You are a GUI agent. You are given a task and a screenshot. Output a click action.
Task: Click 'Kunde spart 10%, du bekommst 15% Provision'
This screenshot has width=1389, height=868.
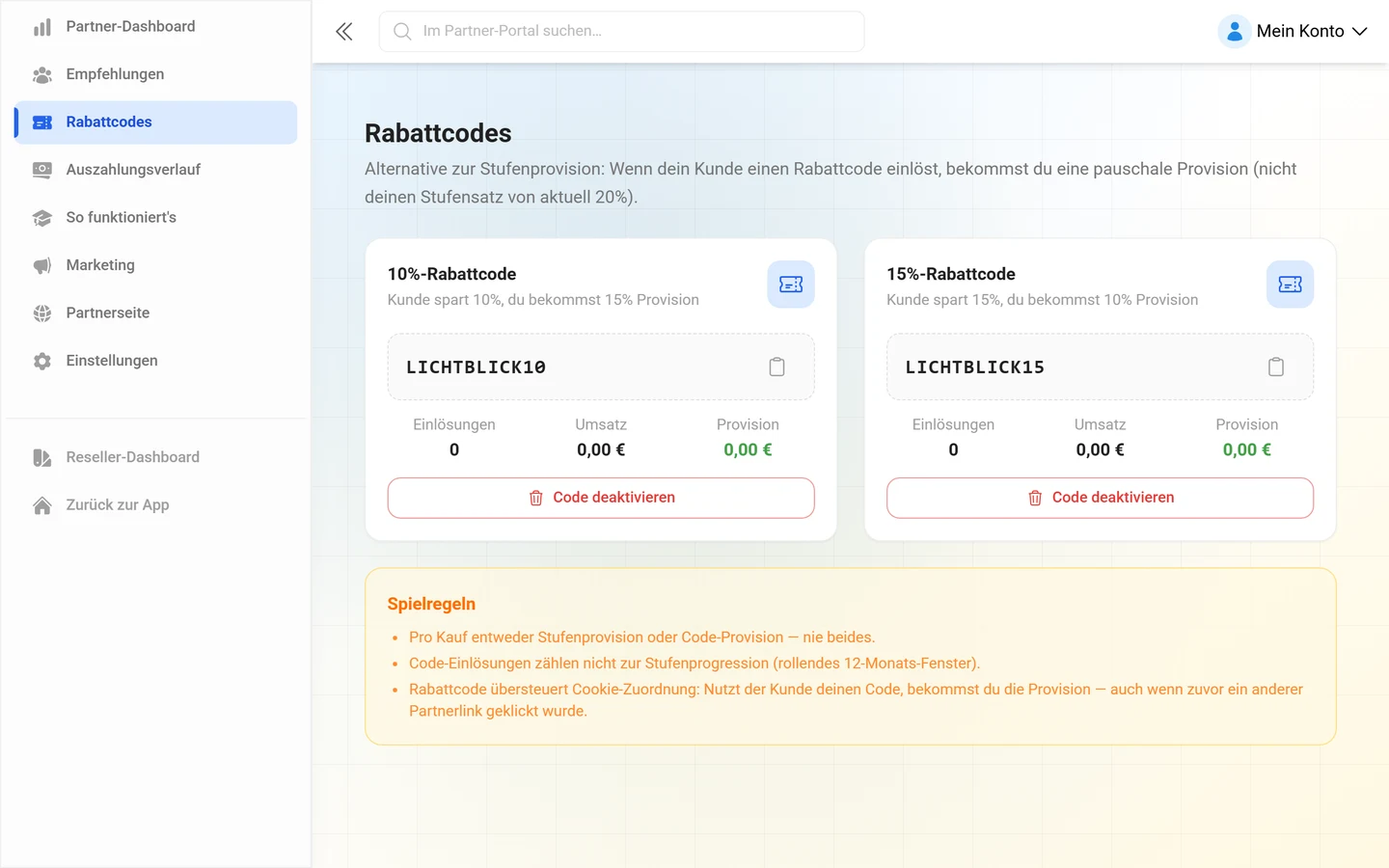click(x=543, y=300)
